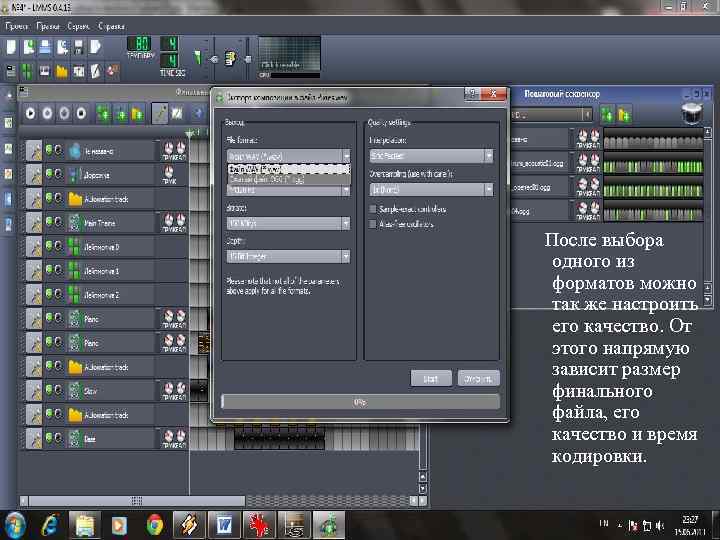Show the Song Editor window icon
Screen dimensions: 720x540
click(11, 72)
